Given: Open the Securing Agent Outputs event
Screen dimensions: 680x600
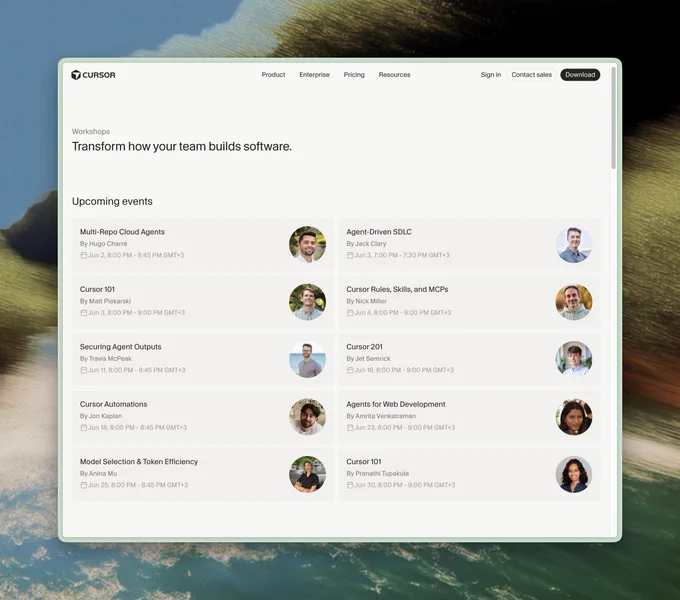Looking at the screenshot, I should 203,359.
